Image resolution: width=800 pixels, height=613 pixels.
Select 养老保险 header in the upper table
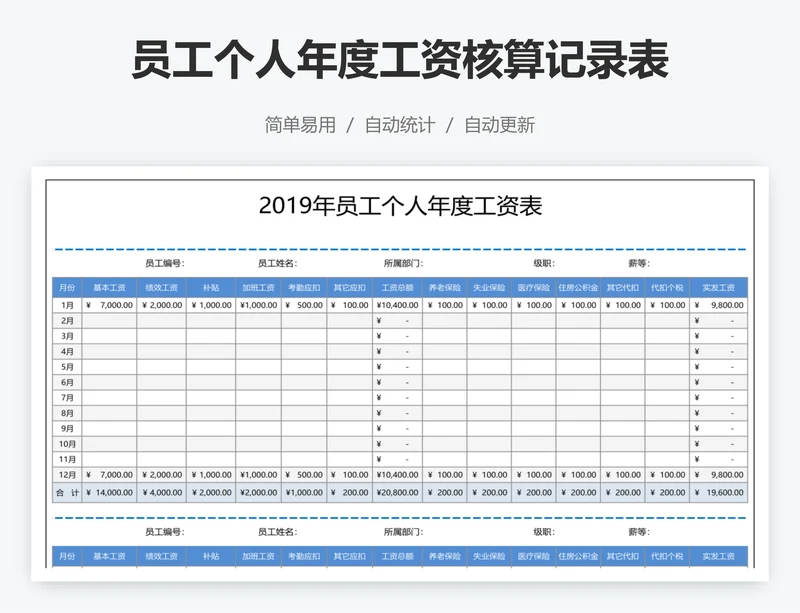[445, 288]
